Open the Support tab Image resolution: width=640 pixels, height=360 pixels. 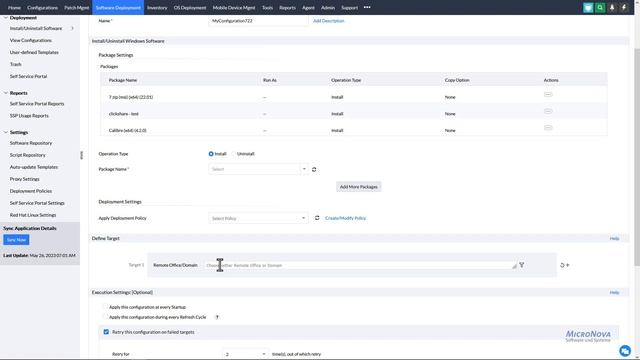[x=349, y=7]
